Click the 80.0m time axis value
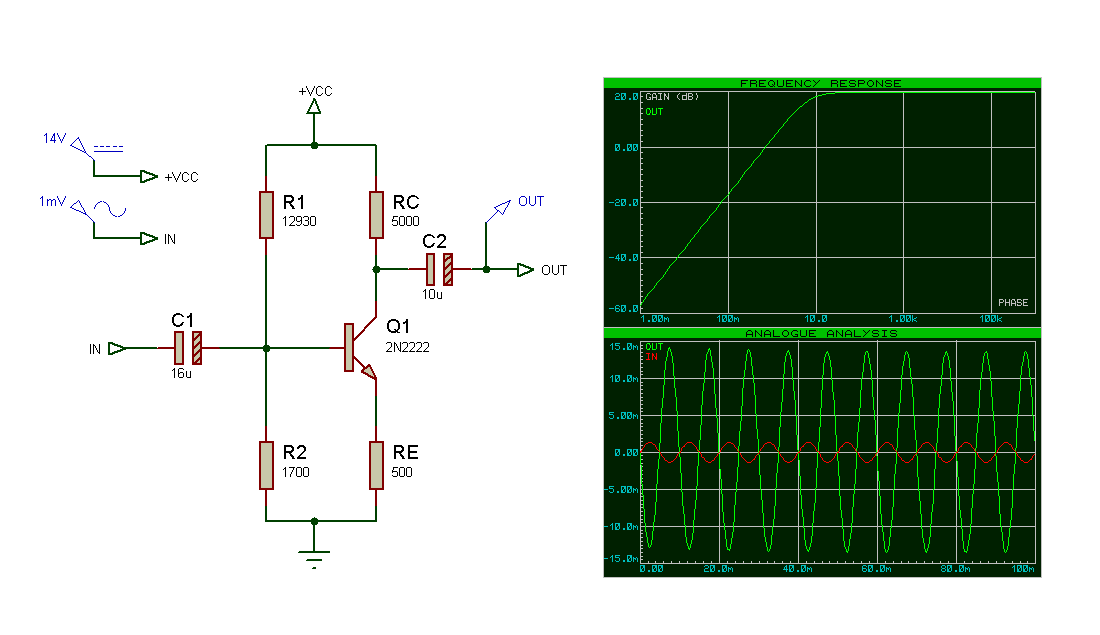Screen dimensions: 1100x635 pos(955,569)
